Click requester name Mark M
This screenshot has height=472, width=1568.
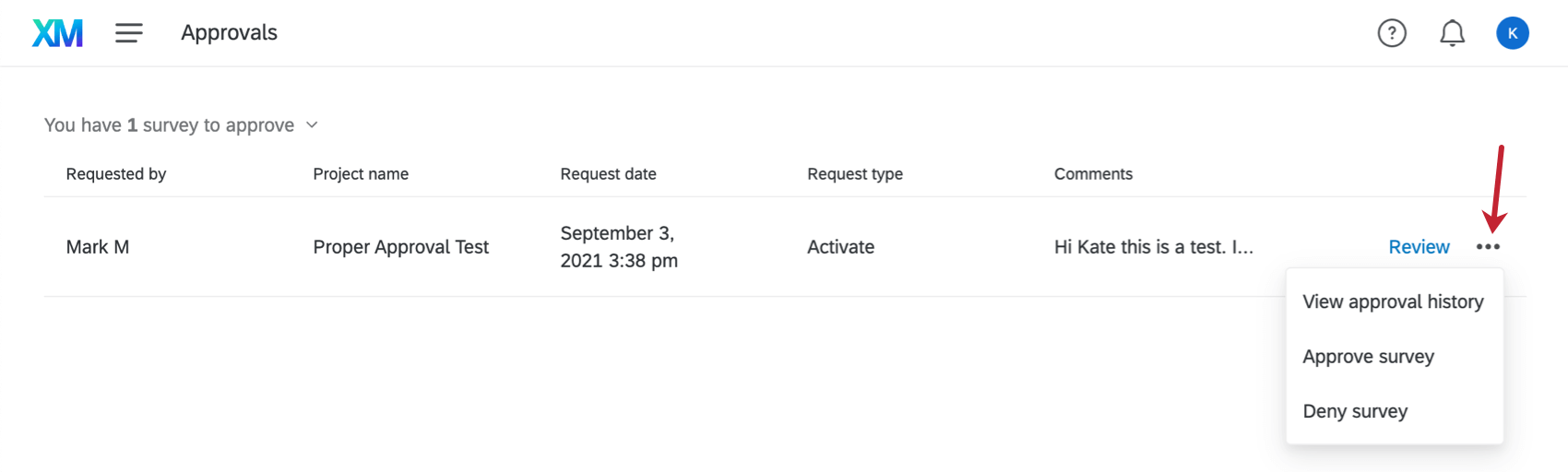pos(98,247)
